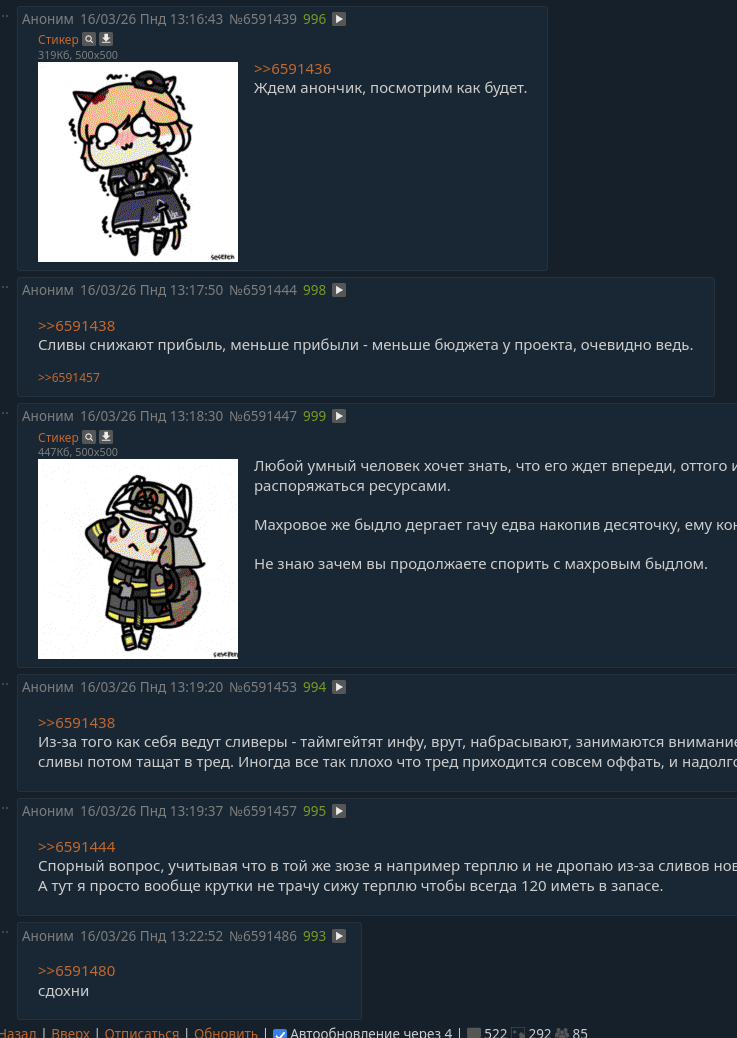Open the arrow menu on post №6591486
Image resolution: width=737 pixels, height=1038 pixels.
(x=339, y=936)
